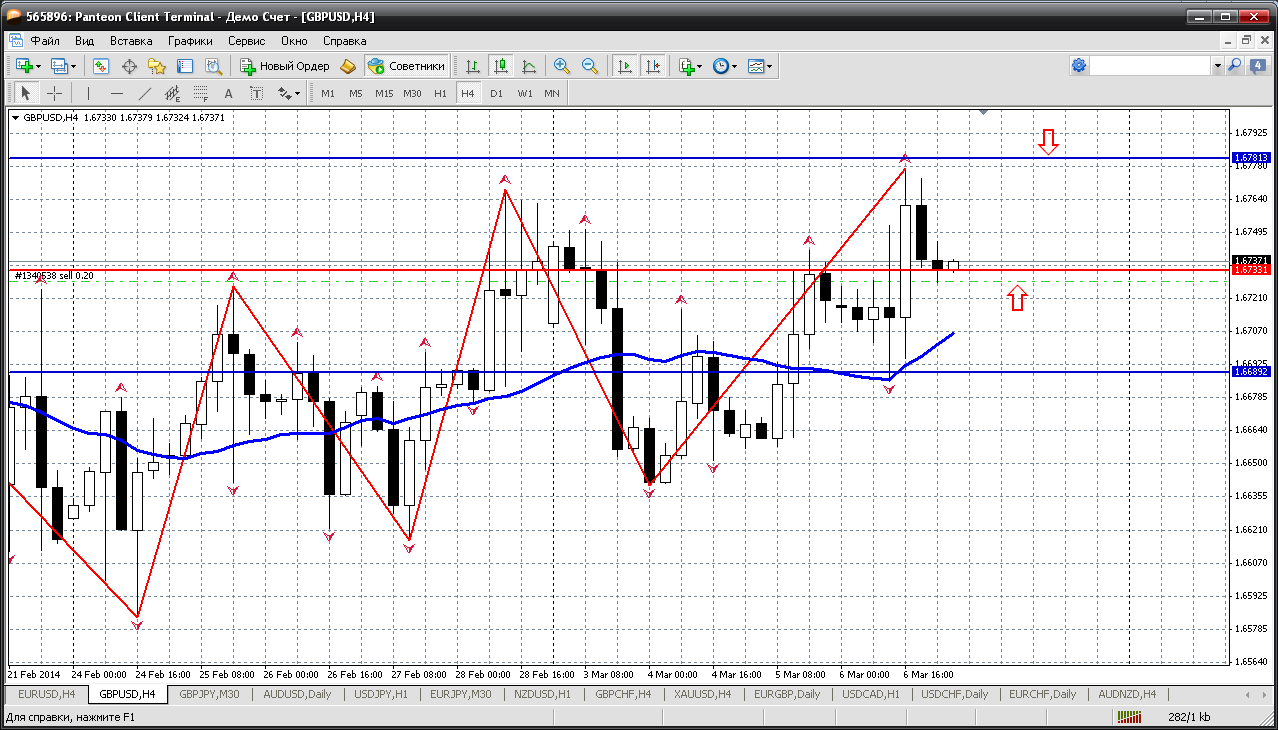Viewport: 1278px width, 730px height.
Task: Open the indicators list dropdown
Action: (x=690, y=66)
